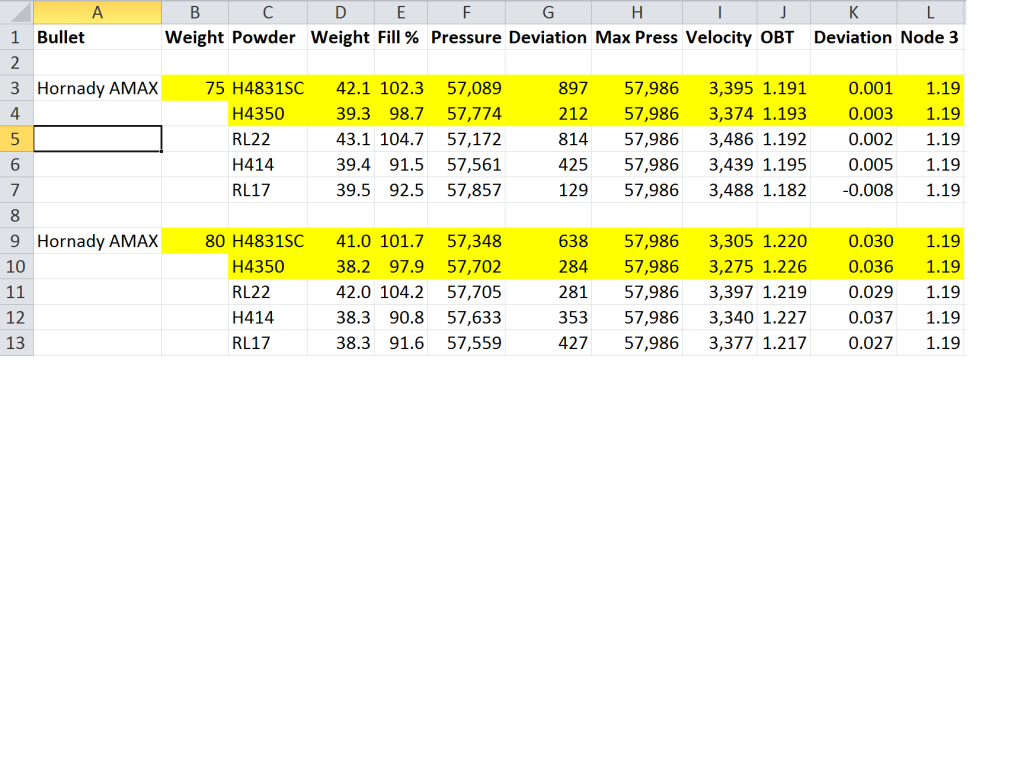Select column H by its header

pyautogui.click(x=637, y=12)
